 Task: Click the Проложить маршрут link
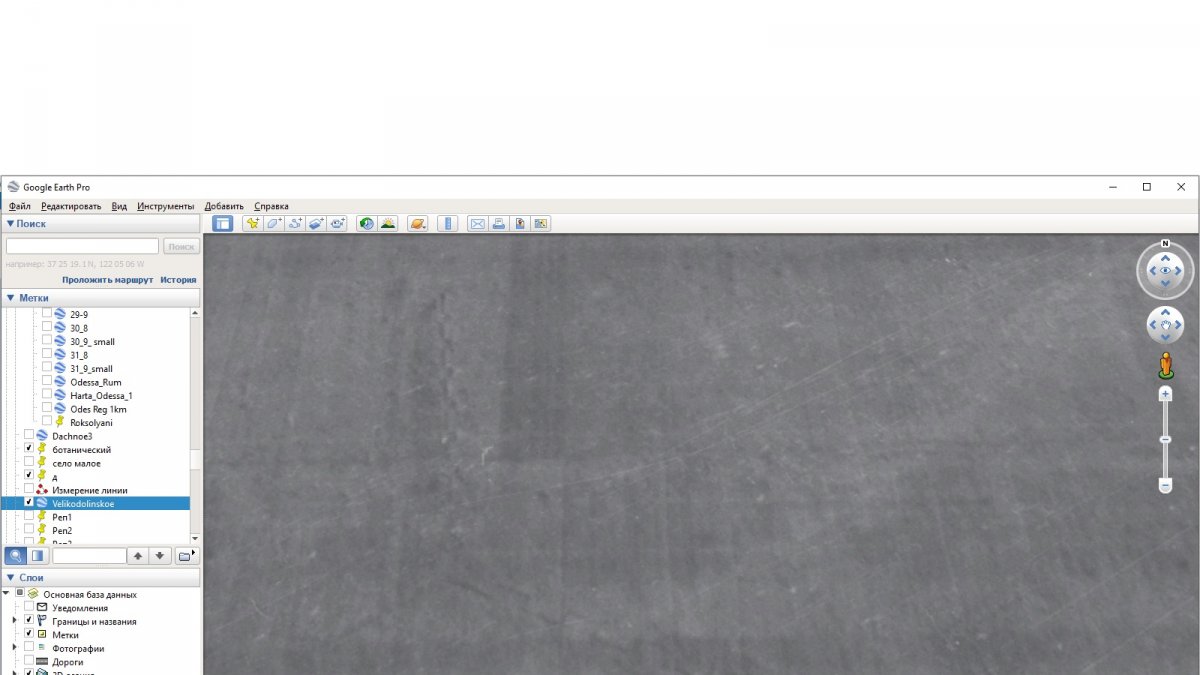pyautogui.click(x=107, y=280)
